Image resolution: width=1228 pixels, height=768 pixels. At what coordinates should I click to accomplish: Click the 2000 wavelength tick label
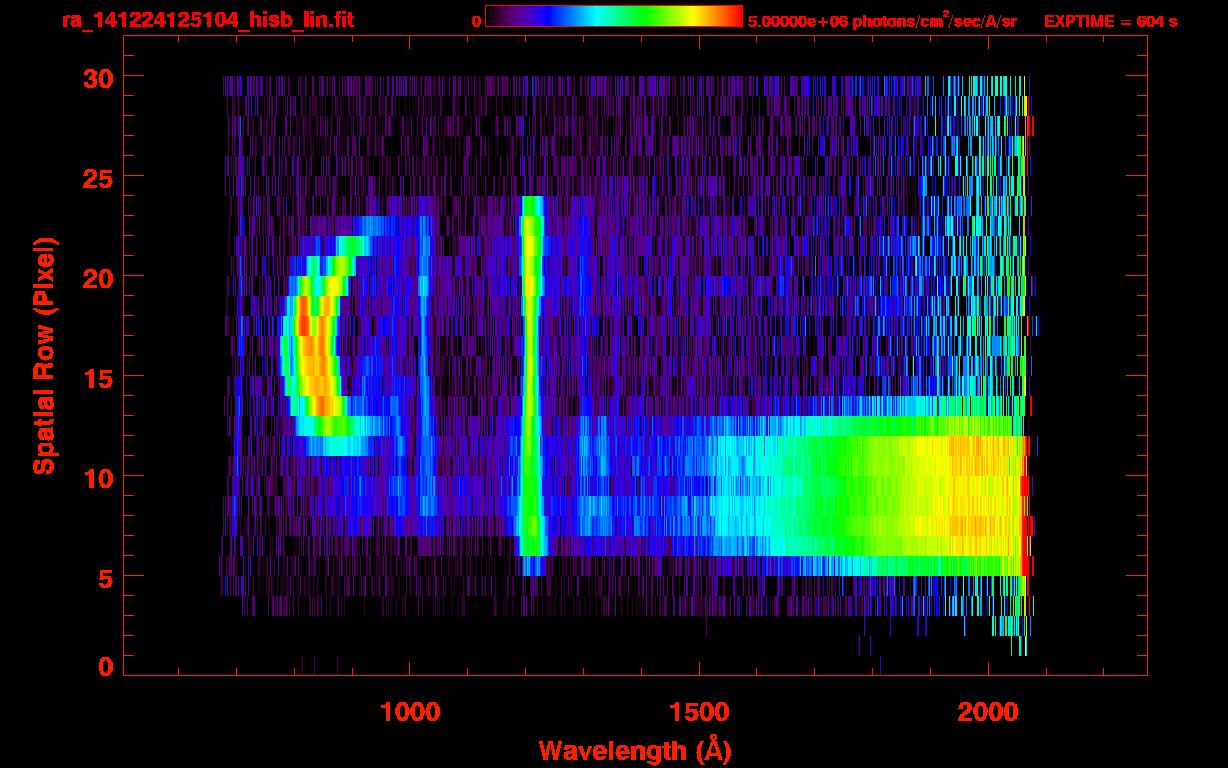coord(988,712)
